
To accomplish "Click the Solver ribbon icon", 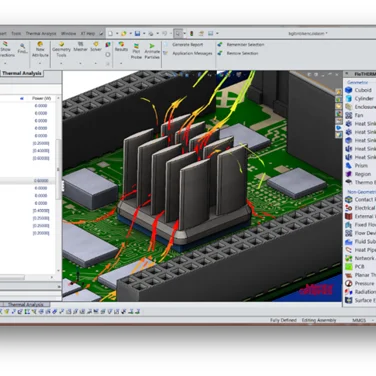I will (x=96, y=47).
